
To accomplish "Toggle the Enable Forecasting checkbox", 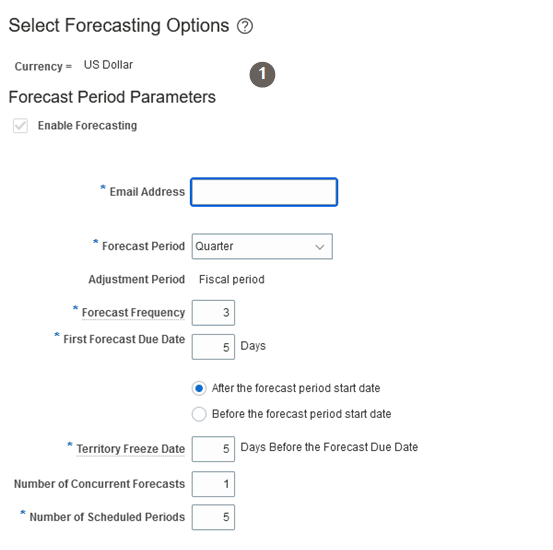I will point(20,126).
